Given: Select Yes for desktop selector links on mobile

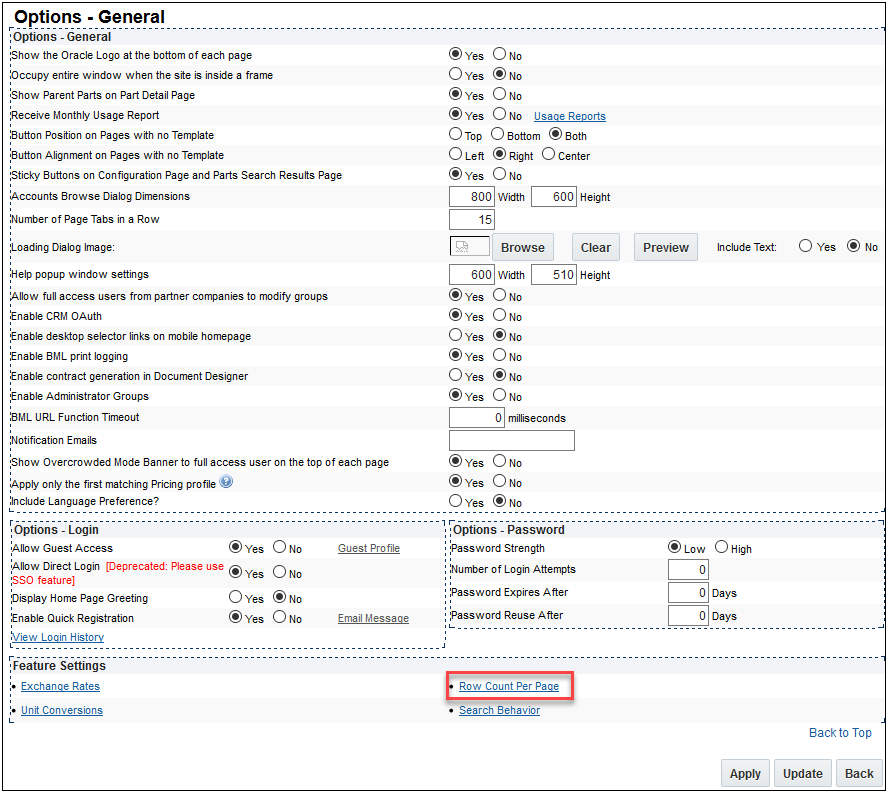Looking at the screenshot, I should [x=455, y=335].
